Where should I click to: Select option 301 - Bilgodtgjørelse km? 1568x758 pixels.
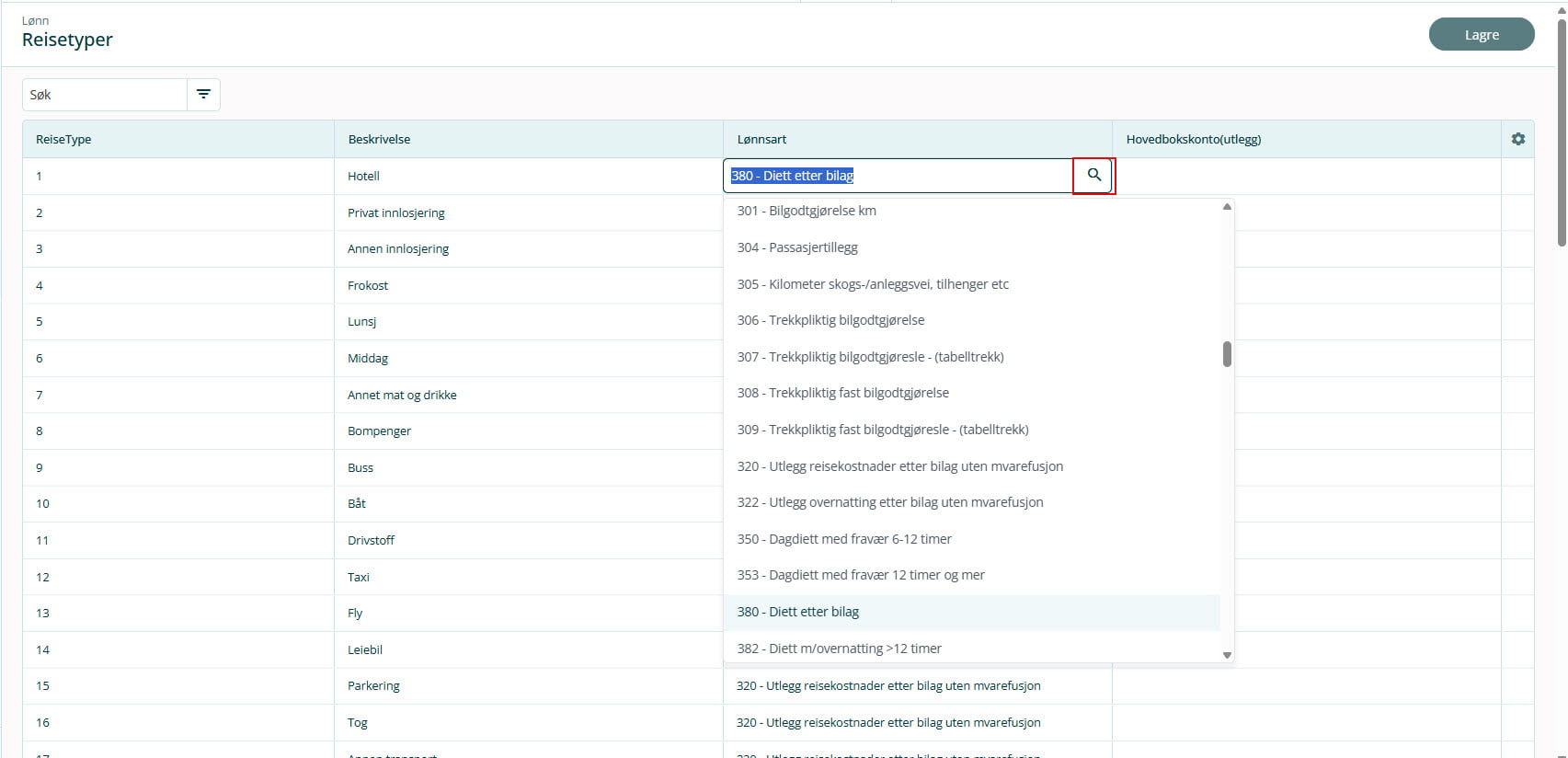coord(807,211)
